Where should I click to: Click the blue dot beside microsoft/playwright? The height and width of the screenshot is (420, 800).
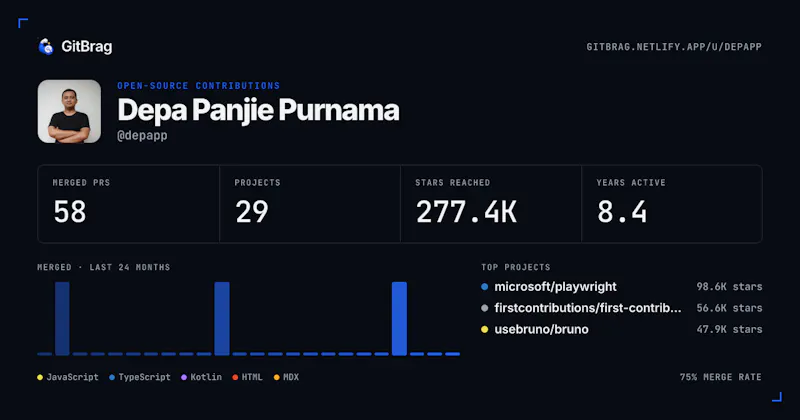pos(485,287)
